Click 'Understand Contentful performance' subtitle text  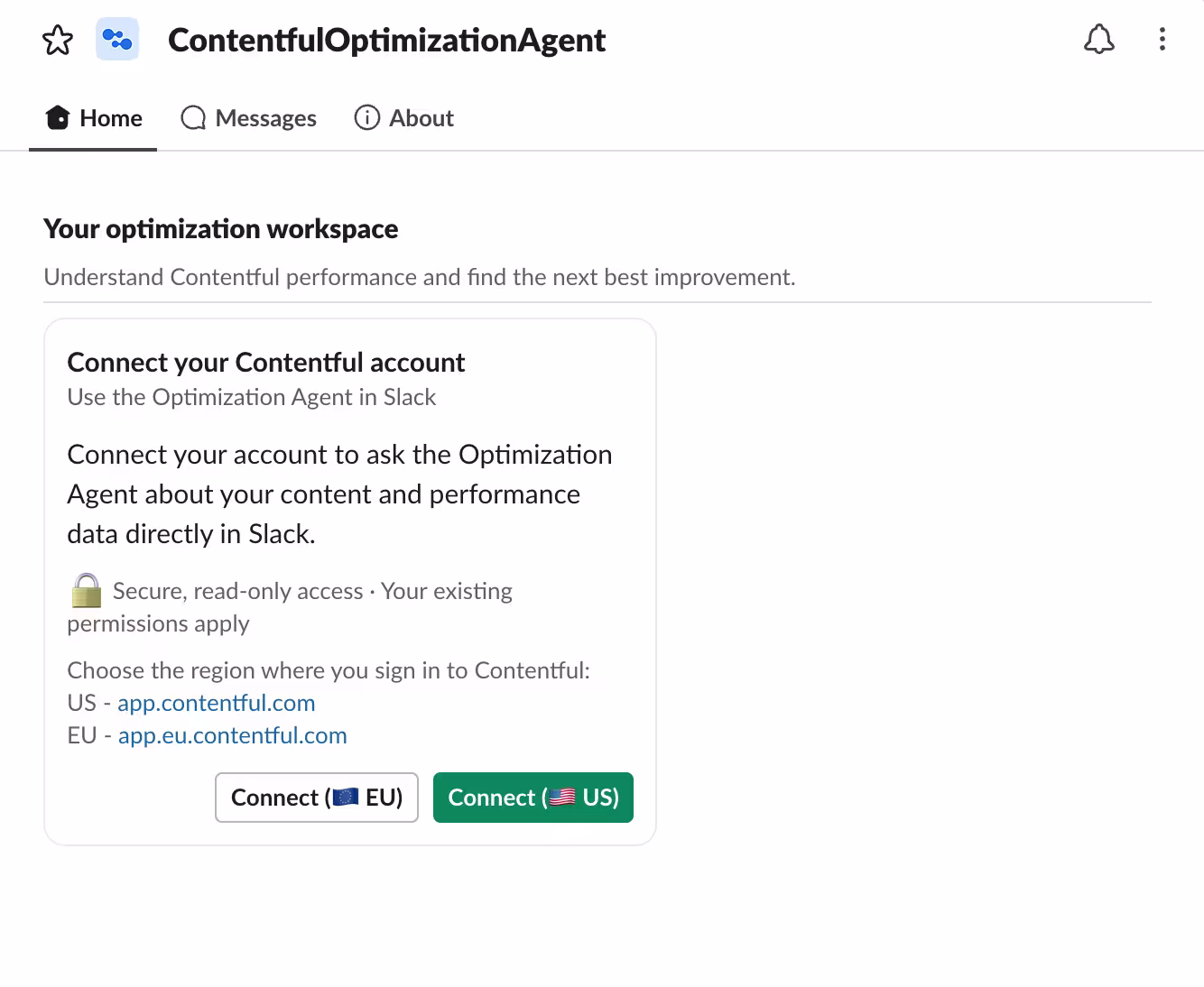[420, 277]
